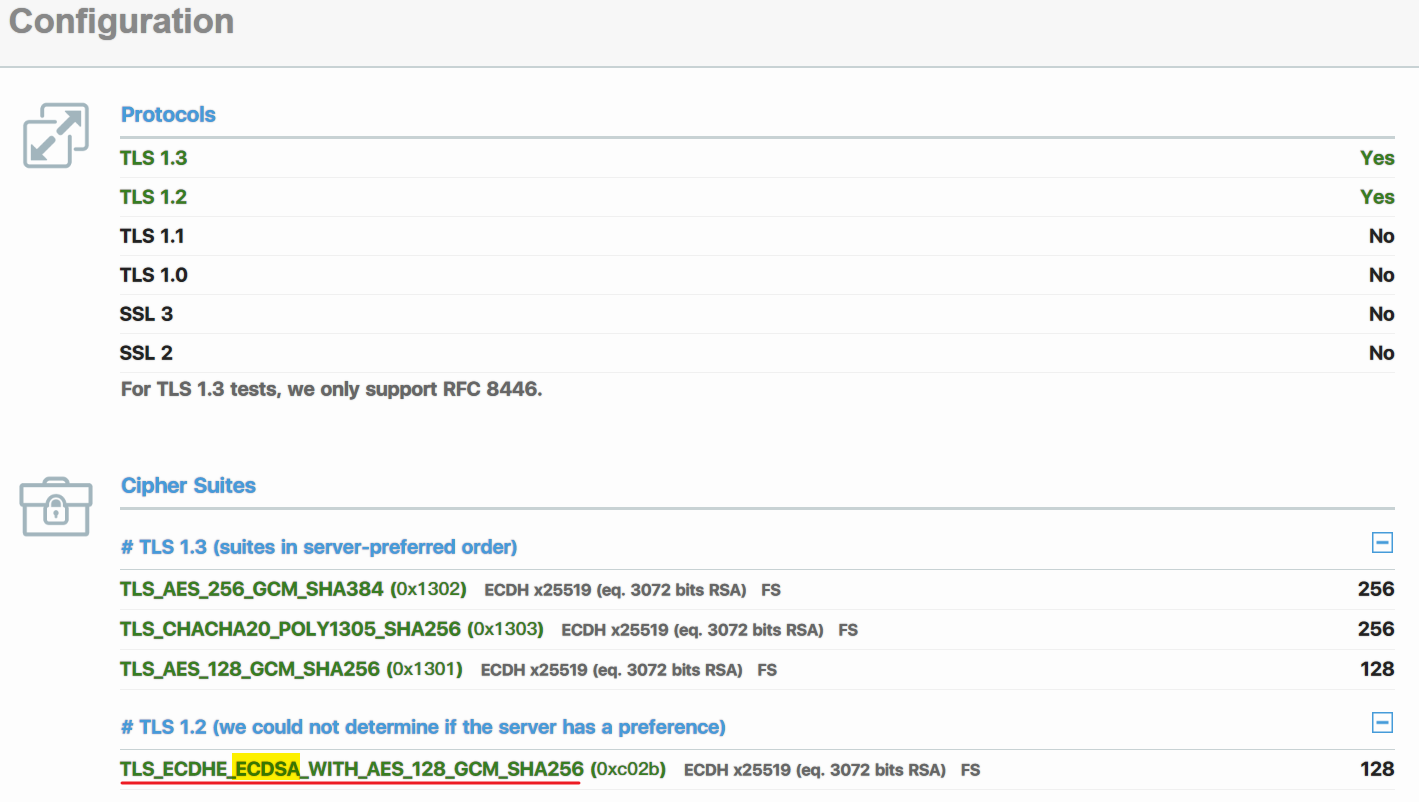
Task: Click the 0x1301 cipher suite code
Action: coord(424,669)
